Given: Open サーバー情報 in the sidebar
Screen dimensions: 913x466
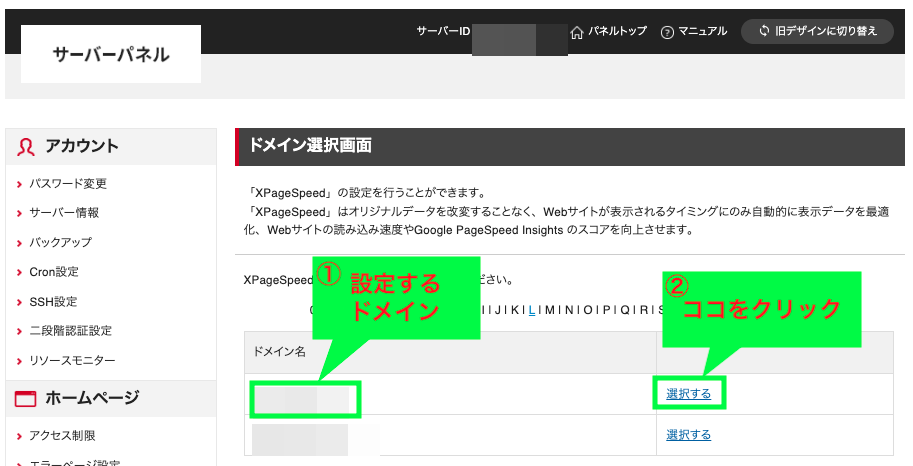Looking at the screenshot, I should [x=64, y=213].
